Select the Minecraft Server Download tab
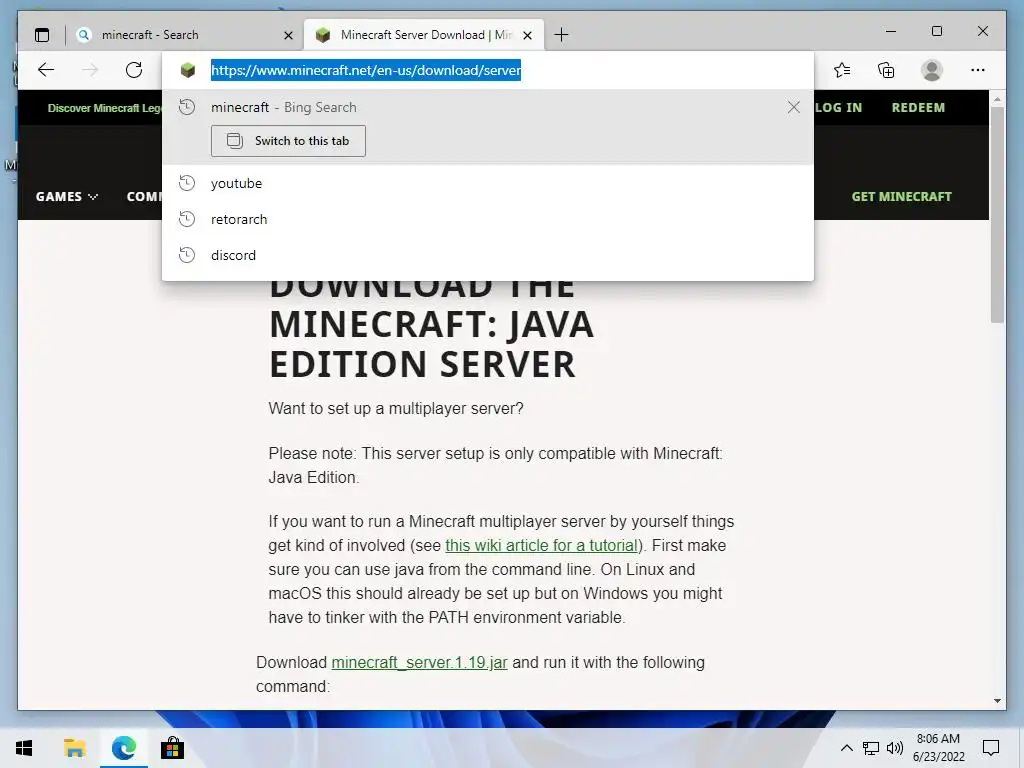Viewport: 1024px width, 768px height. pos(424,35)
